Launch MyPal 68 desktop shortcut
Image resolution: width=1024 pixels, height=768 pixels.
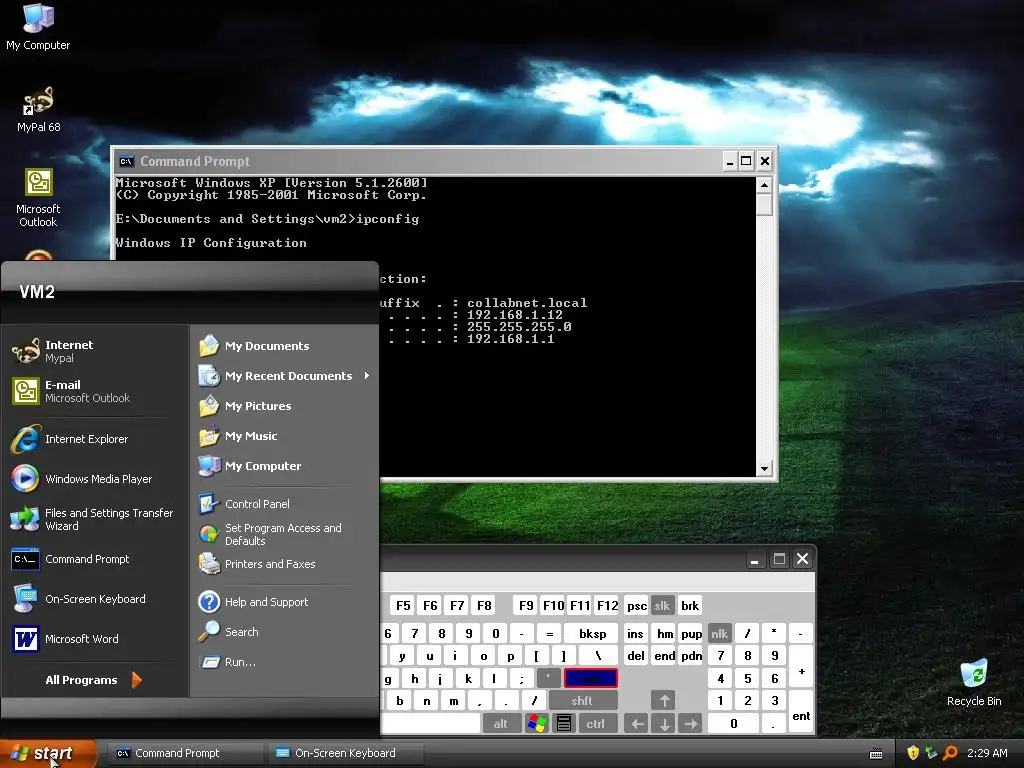pos(39,110)
